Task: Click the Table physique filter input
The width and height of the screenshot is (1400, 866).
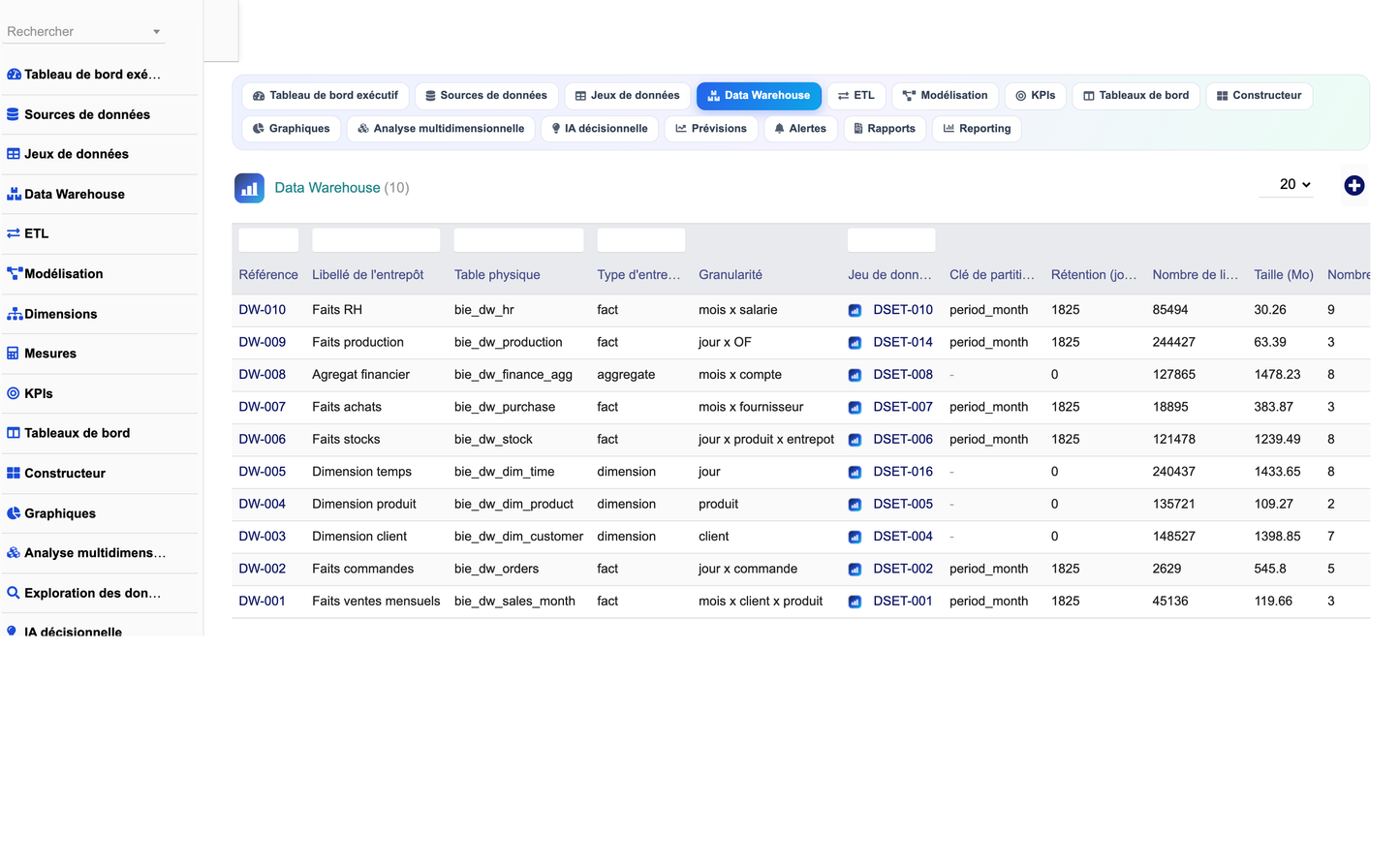Action: (x=518, y=240)
